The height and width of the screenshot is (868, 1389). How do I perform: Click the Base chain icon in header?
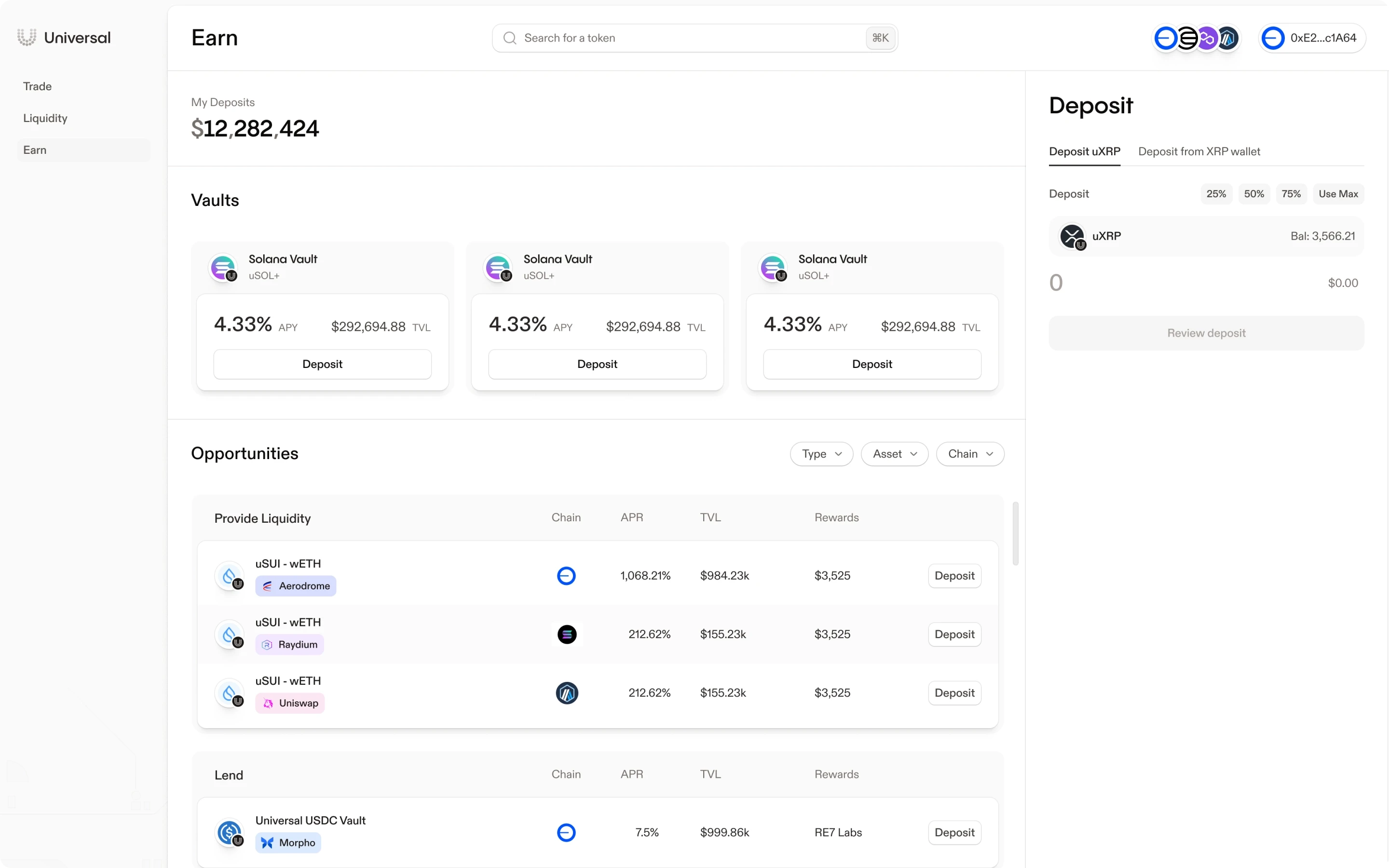coord(1166,39)
